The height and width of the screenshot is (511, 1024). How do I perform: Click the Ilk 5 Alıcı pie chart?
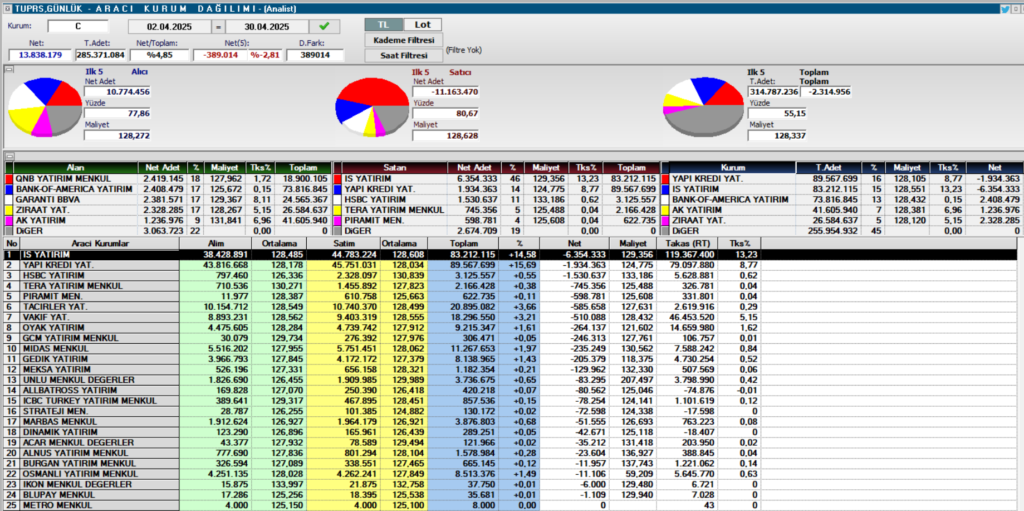(44, 107)
